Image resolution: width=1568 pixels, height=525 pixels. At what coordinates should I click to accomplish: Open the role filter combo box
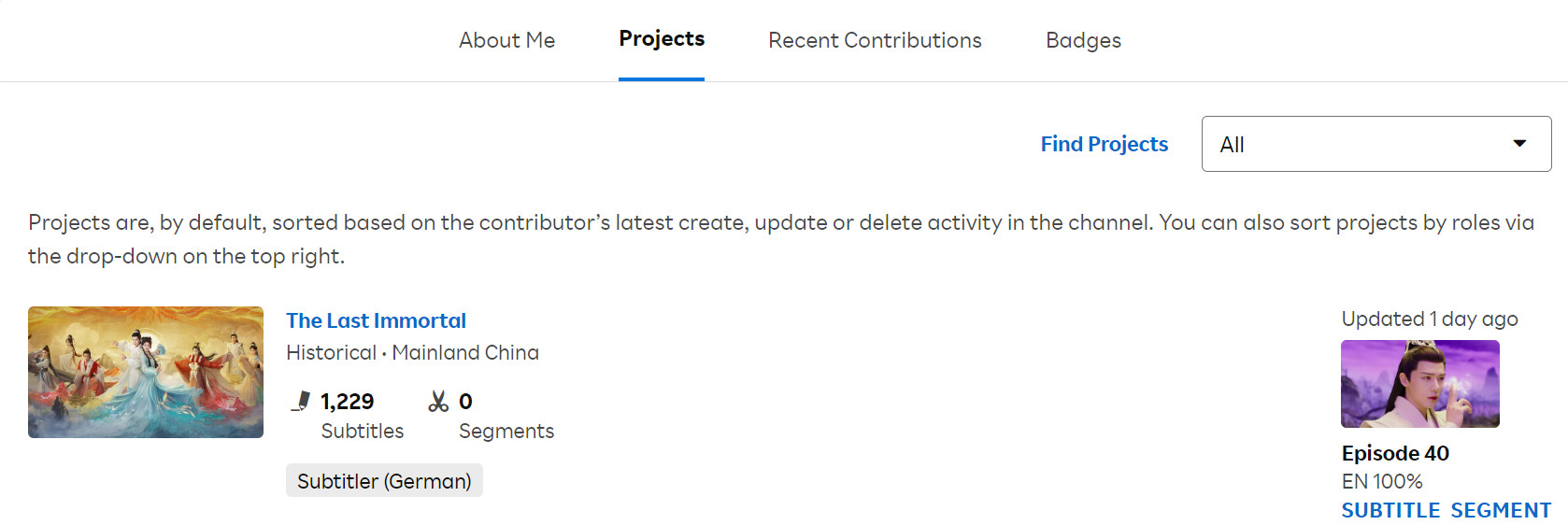tap(1376, 144)
